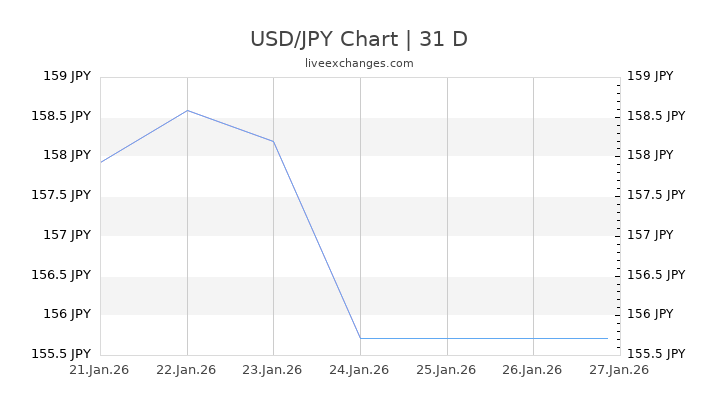Click the 157 JPY label on left axis

coord(68,235)
